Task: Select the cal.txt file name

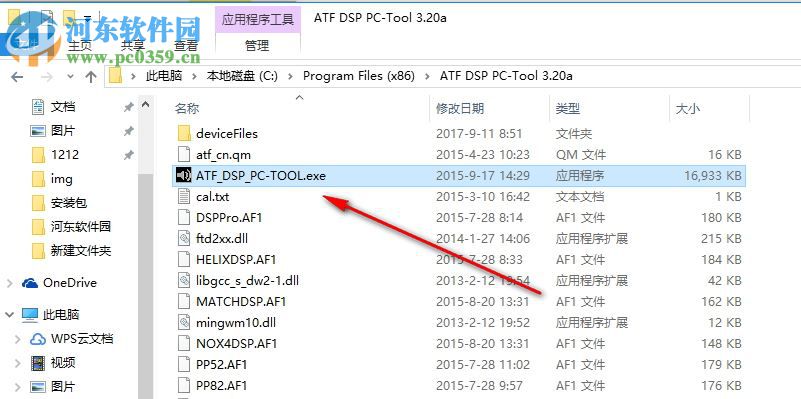Action: point(213,197)
